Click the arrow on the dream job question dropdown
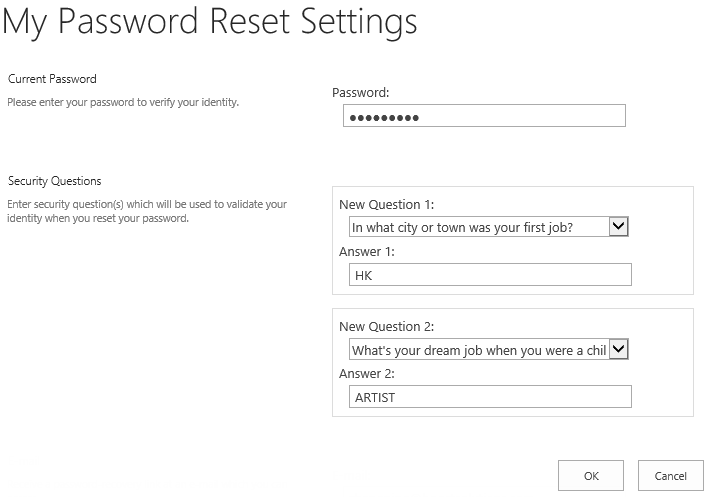The image size is (715, 497). pyautogui.click(x=618, y=350)
